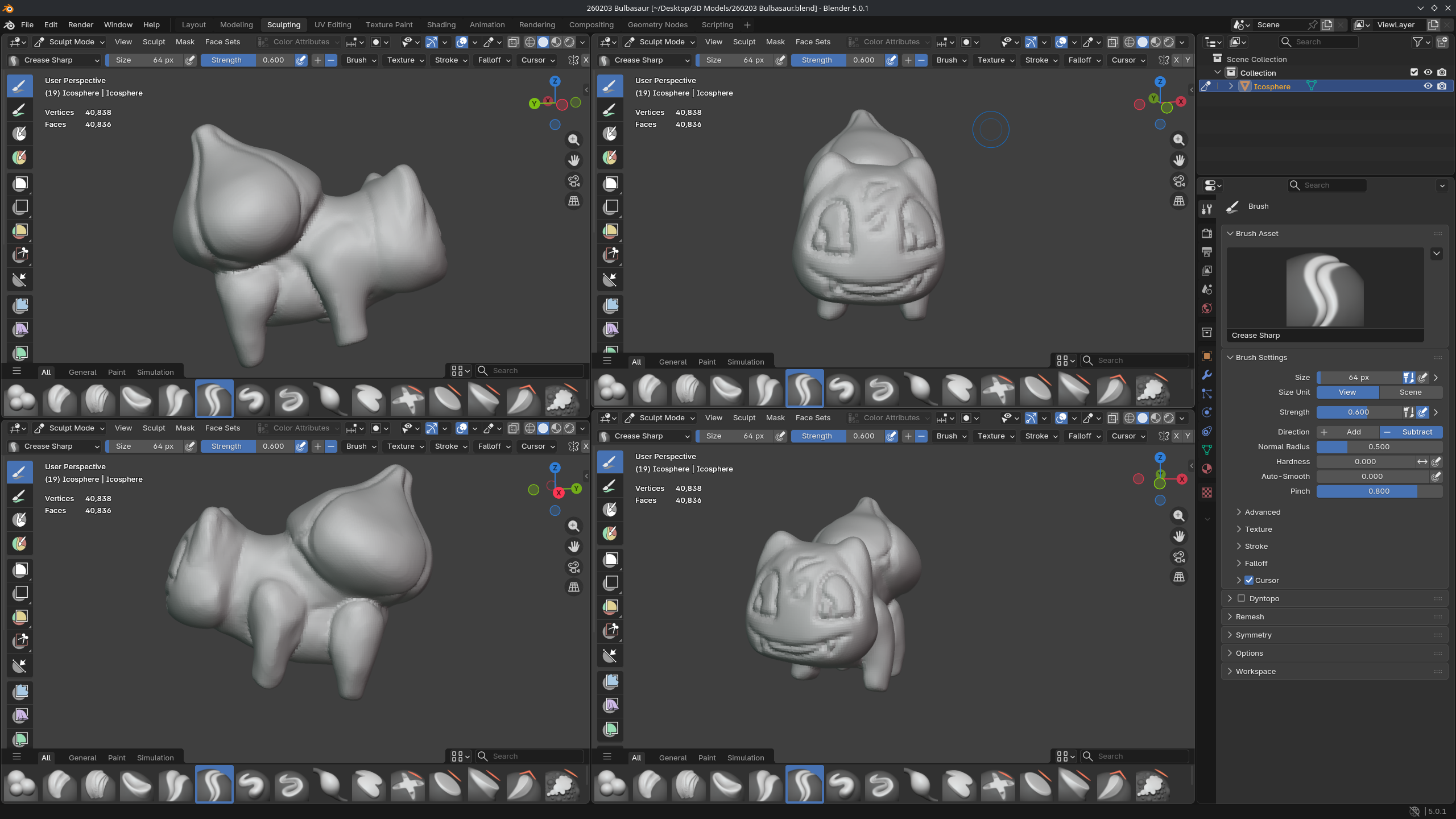Adjust the Pinch slider in Brush Settings
This screenshot has width=1456, height=819.
(1379, 491)
